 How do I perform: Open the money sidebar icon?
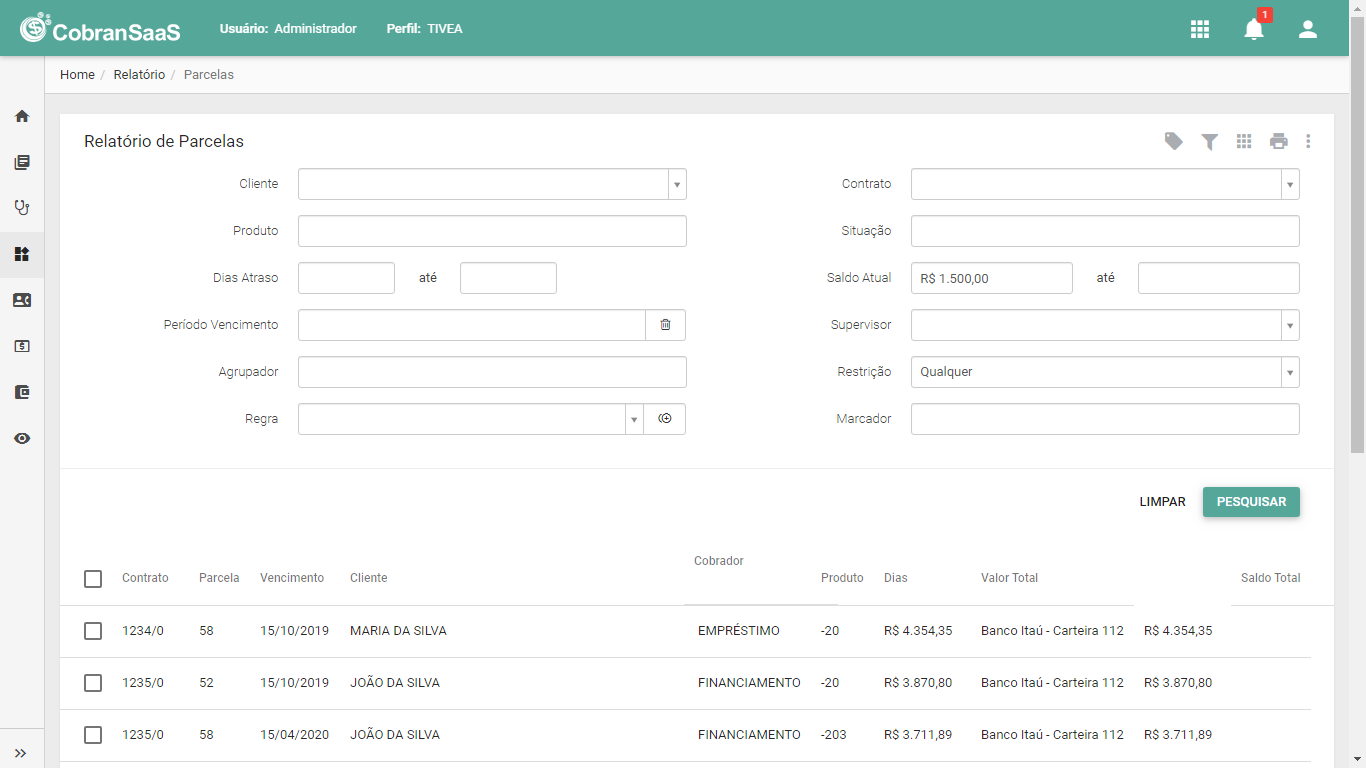22,346
